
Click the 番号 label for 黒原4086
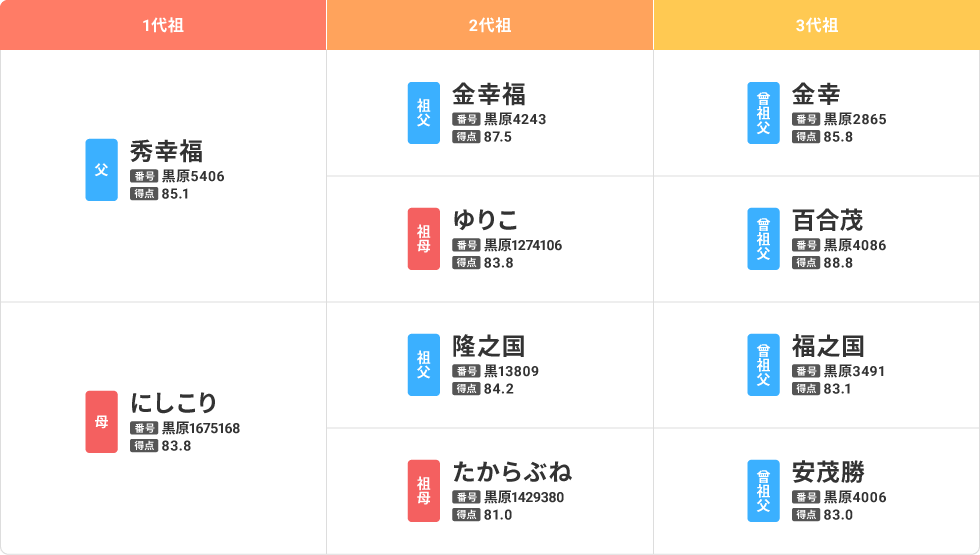(x=806, y=245)
